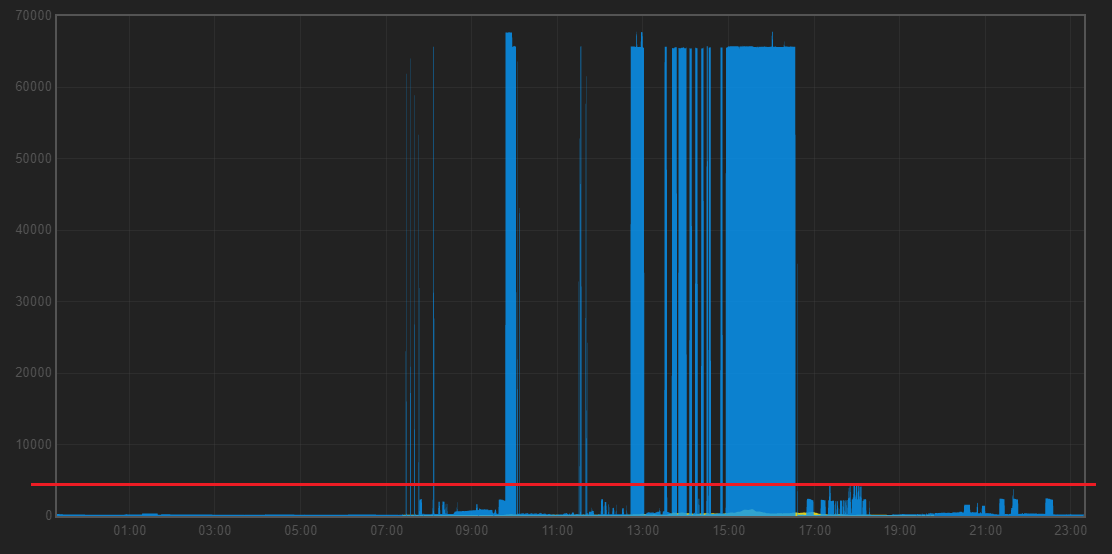The width and height of the screenshot is (1112, 554).
Task: Select the 07:00 time axis label
Action: (x=387, y=531)
